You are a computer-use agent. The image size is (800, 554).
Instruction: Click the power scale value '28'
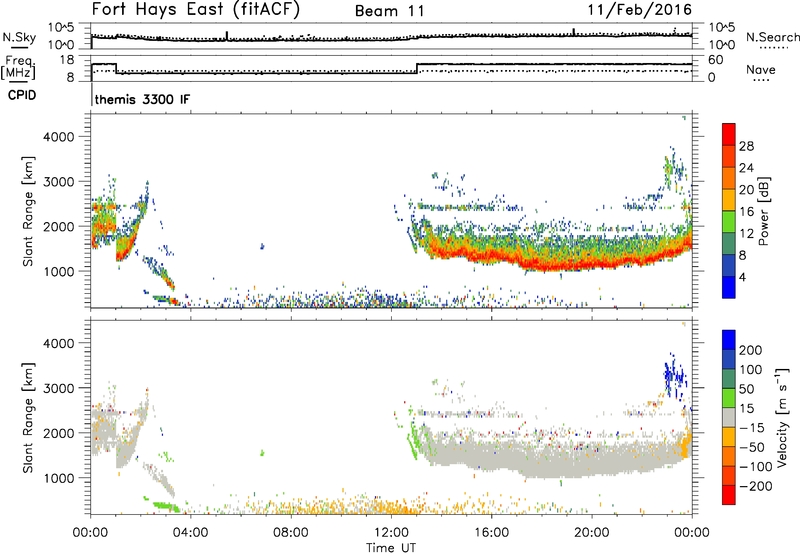(746, 146)
